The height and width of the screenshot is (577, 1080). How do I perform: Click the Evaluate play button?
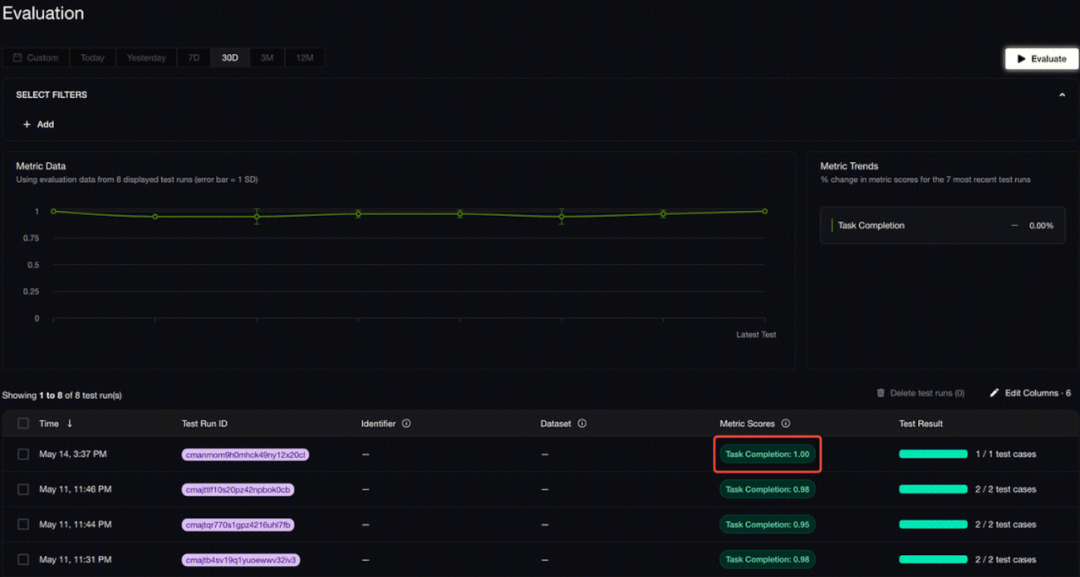click(x=1041, y=59)
